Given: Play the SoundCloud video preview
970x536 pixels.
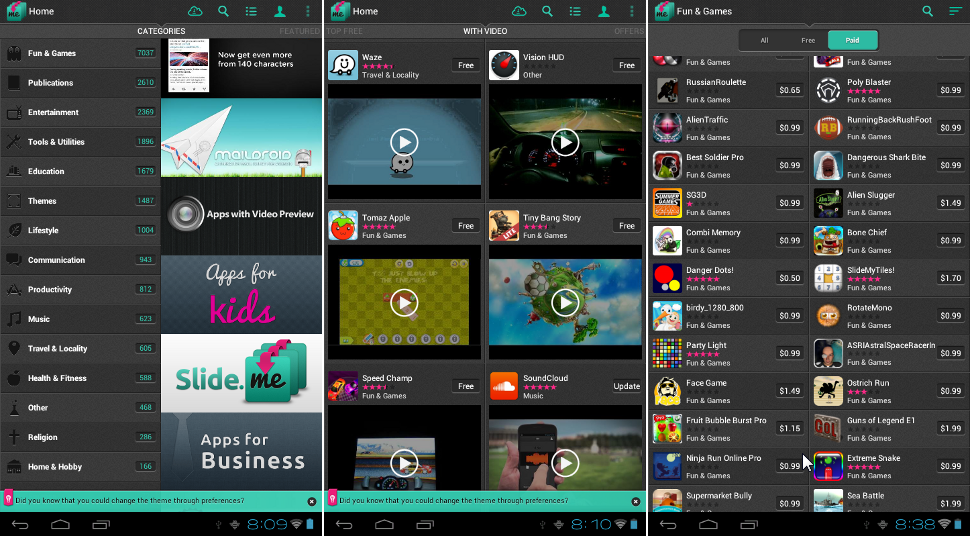Looking at the screenshot, I should coord(565,463).
